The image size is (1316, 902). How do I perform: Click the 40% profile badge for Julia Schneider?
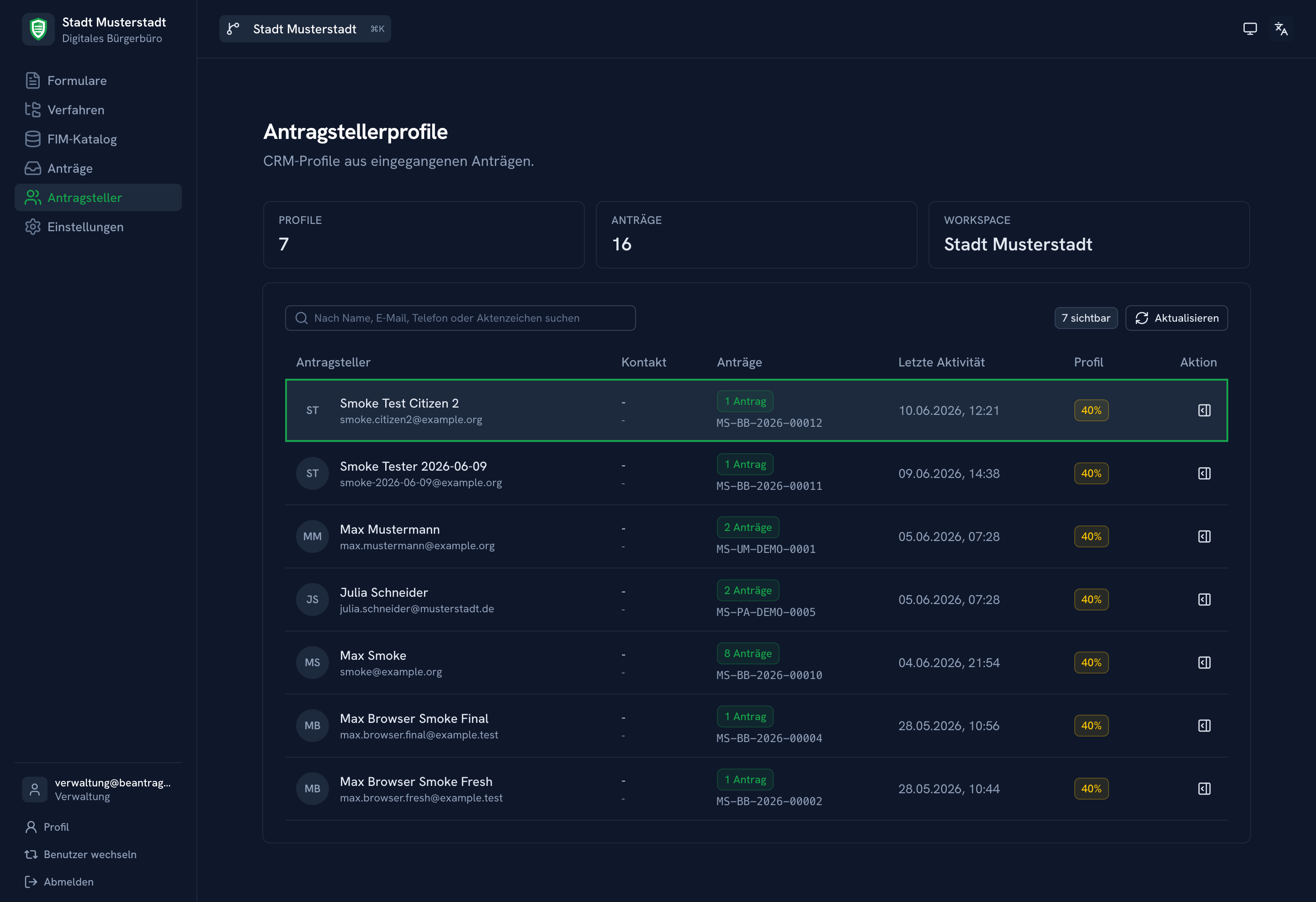1091,600
